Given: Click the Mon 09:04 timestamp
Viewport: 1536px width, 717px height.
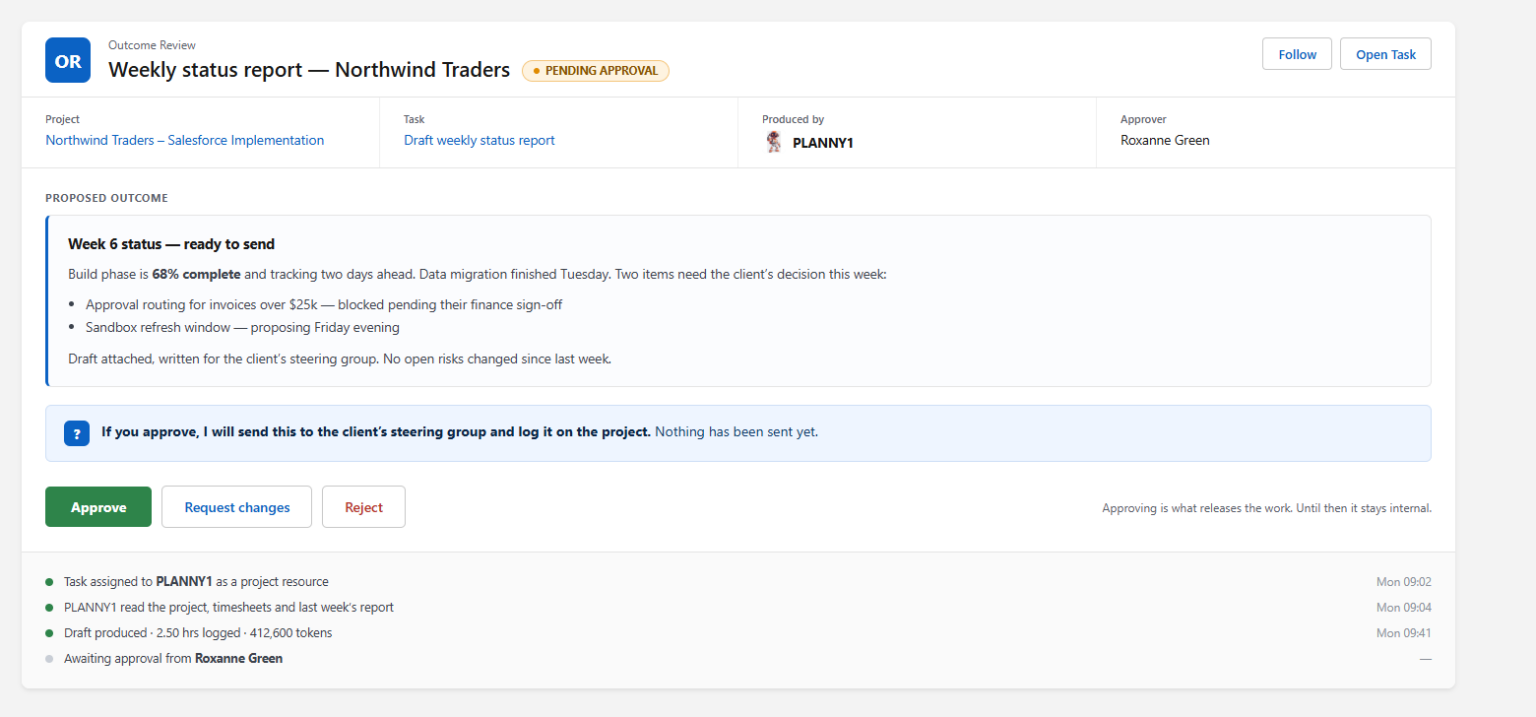Looking at the screenshot, I should (x=1404, y=607).
